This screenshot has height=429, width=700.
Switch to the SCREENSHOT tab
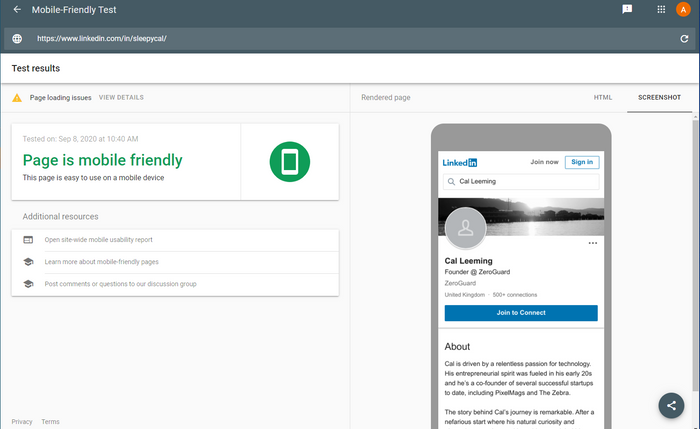tap(659, 97)
